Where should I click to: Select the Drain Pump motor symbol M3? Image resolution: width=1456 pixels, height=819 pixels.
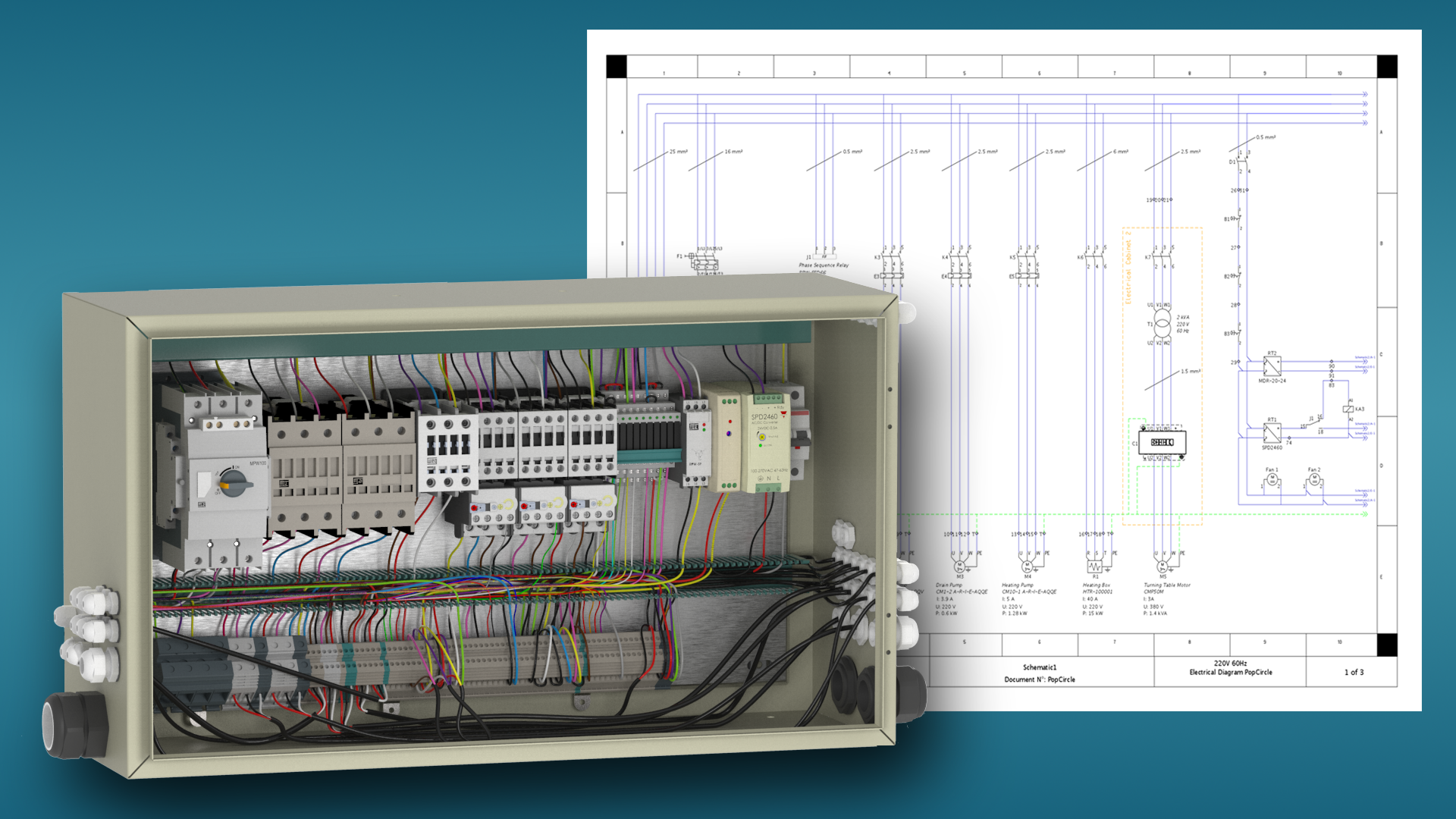coord(960,566)
